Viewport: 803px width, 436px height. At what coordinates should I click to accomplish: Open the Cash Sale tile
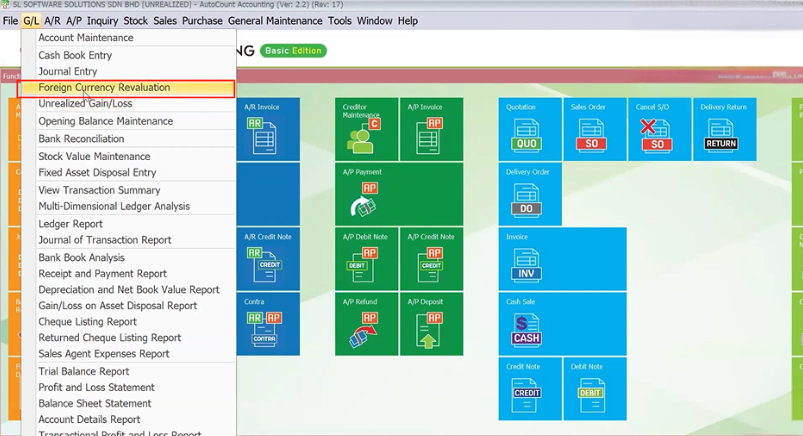[562, 324]
